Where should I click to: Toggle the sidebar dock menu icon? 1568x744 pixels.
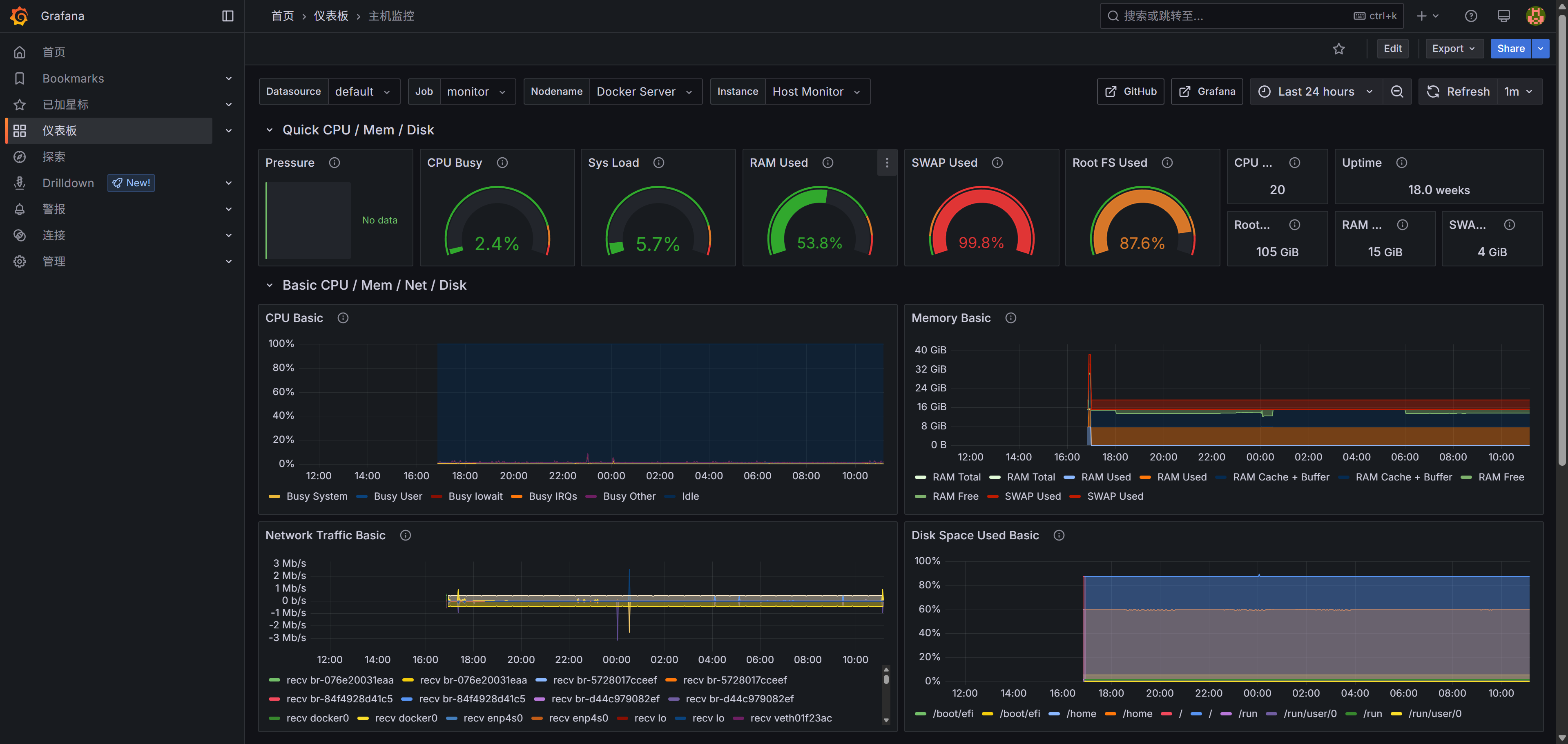tap(228, 16)
